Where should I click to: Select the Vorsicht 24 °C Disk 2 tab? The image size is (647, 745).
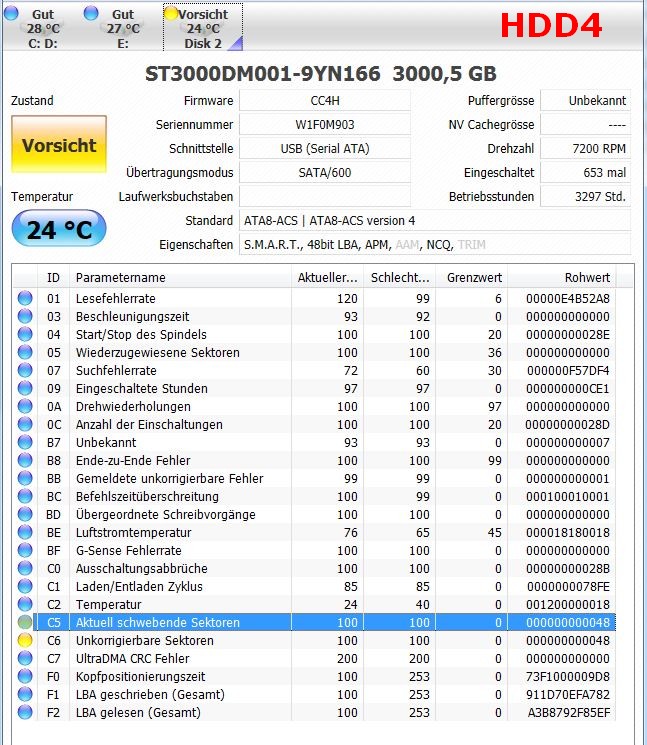[x=203, y=28]
